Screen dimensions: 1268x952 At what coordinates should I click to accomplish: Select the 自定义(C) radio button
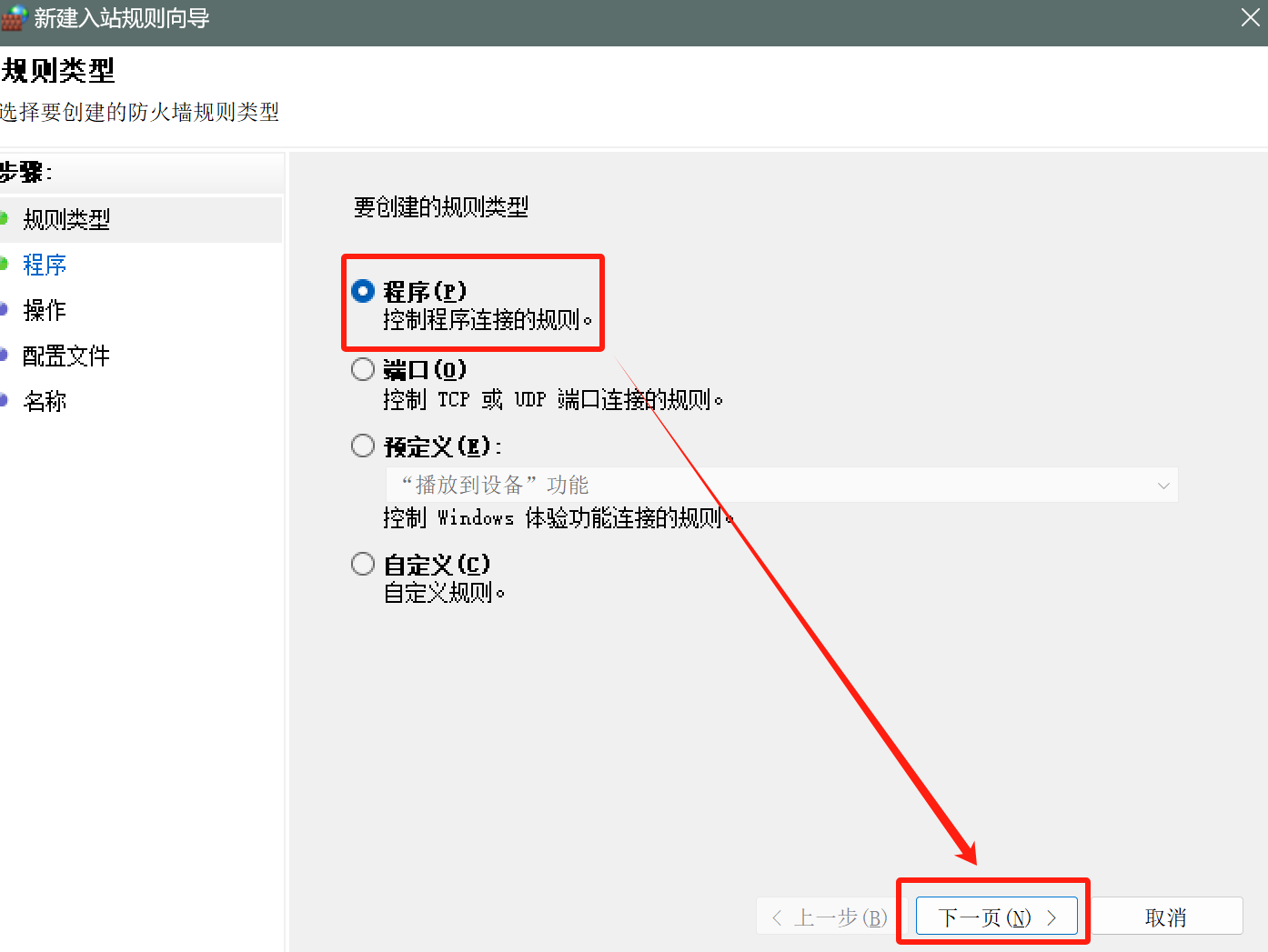(363, 564)
